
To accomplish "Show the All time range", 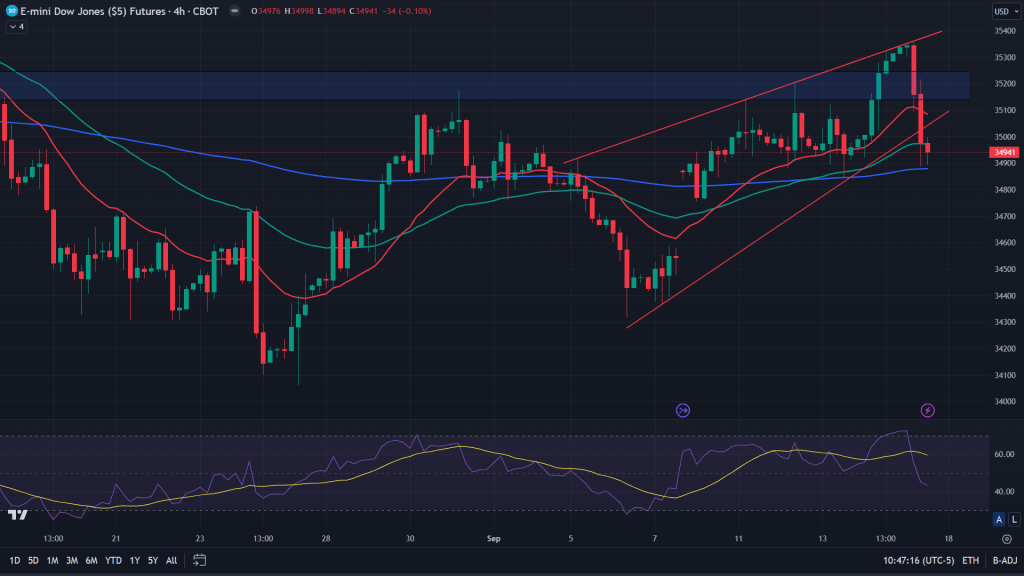I will (x=172, y=559).
